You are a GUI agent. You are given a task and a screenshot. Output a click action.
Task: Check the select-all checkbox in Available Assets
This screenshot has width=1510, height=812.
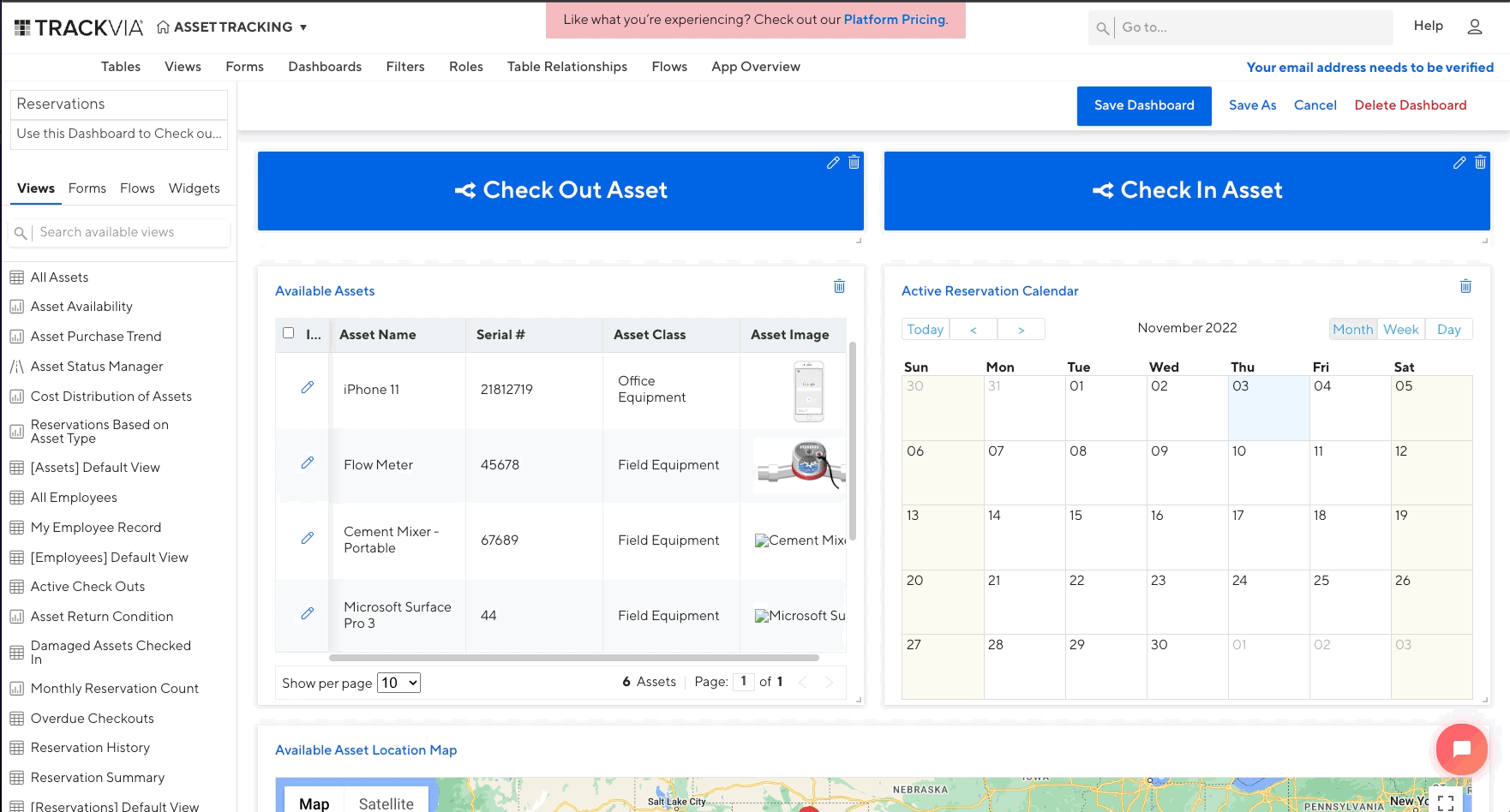pos(288,333)
